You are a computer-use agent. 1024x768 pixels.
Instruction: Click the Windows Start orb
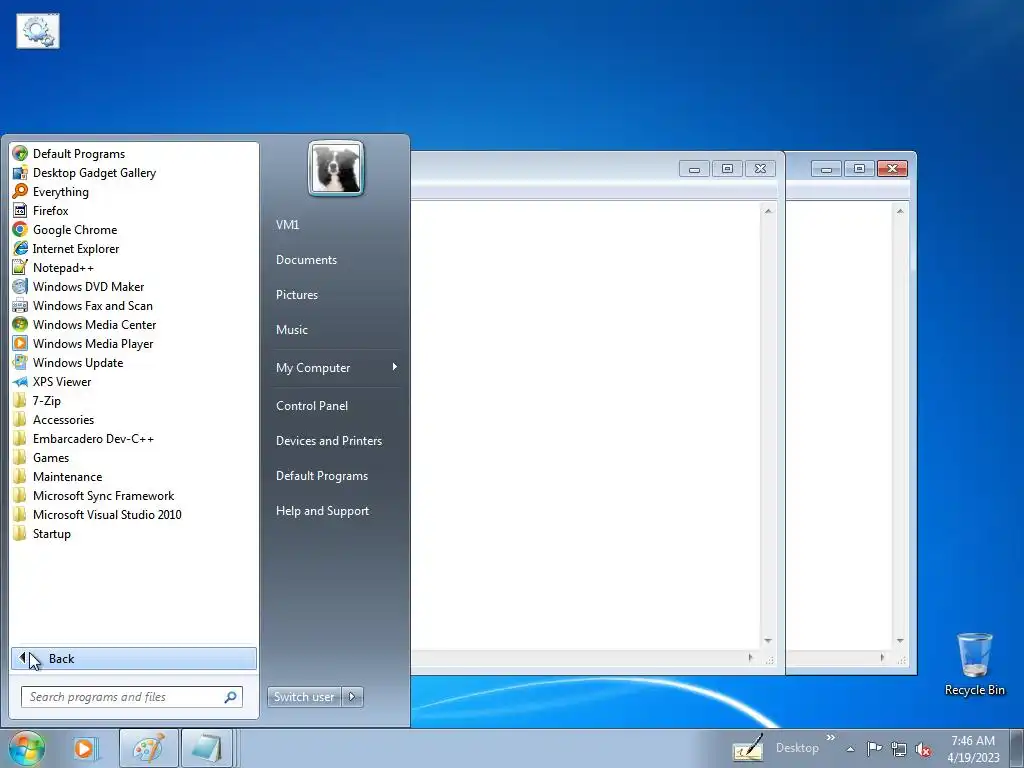pyautogui.click(x=27, y=748)
